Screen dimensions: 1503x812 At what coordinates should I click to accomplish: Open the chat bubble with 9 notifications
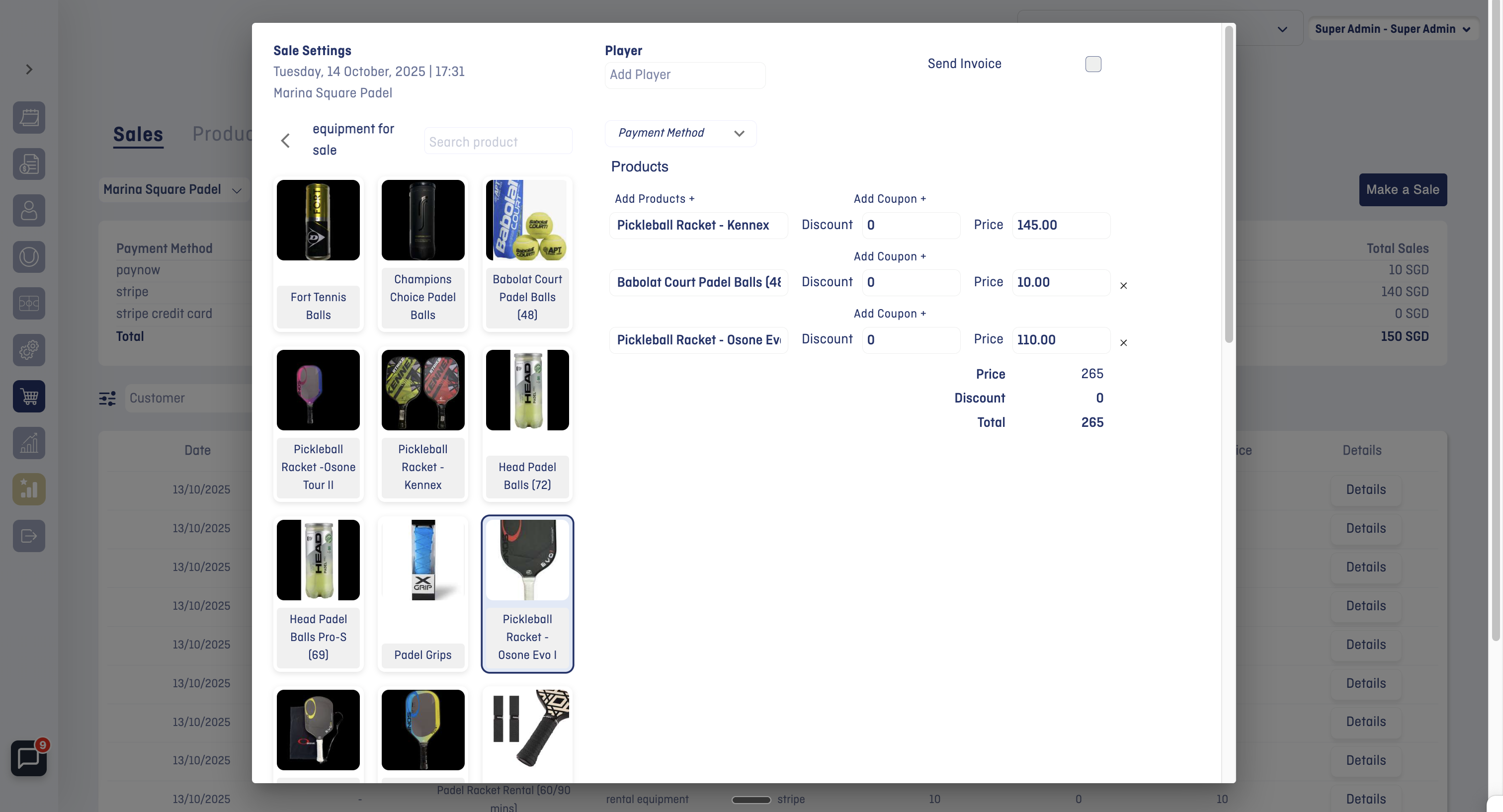pos(29,758)
